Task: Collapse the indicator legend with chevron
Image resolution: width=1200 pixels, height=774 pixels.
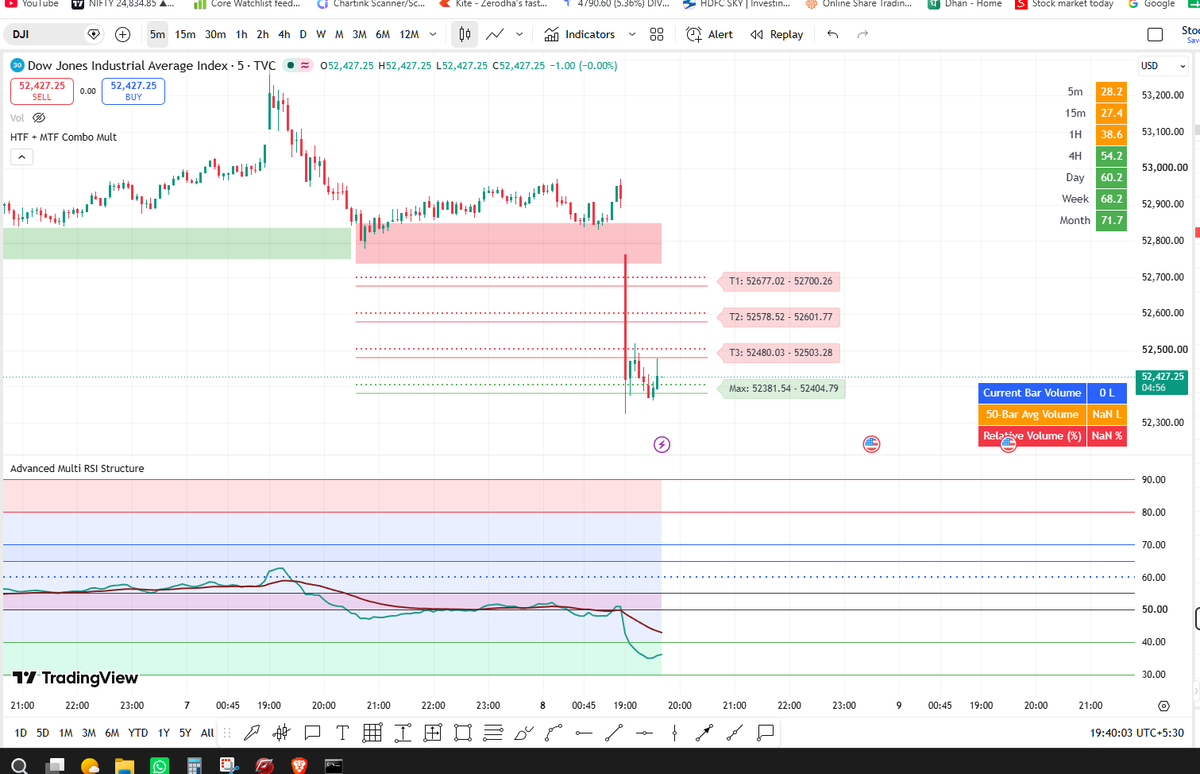Action: point(21,157)
